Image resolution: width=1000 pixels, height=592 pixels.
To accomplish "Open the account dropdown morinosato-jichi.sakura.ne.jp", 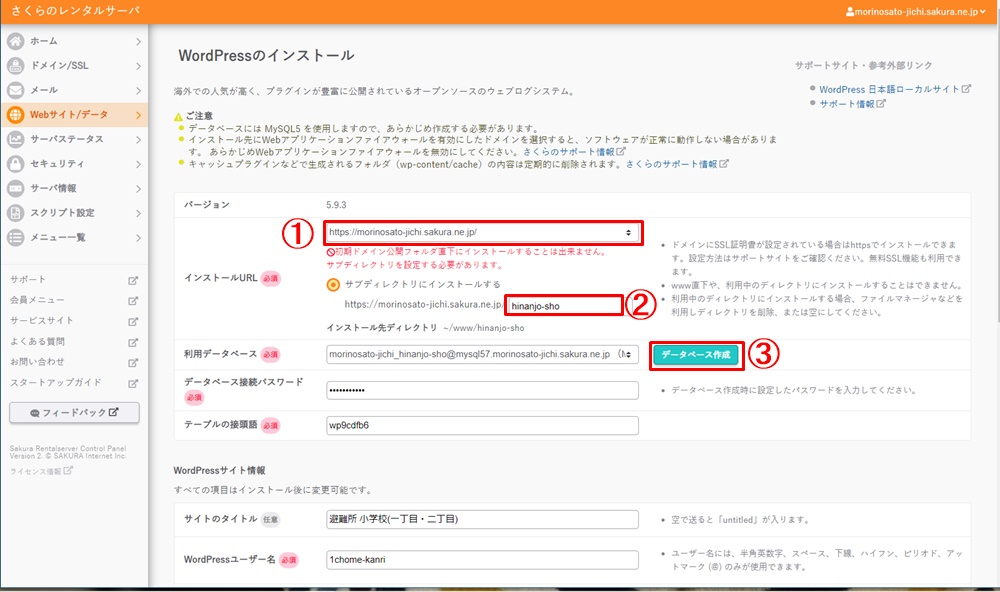I will point(915,11).
